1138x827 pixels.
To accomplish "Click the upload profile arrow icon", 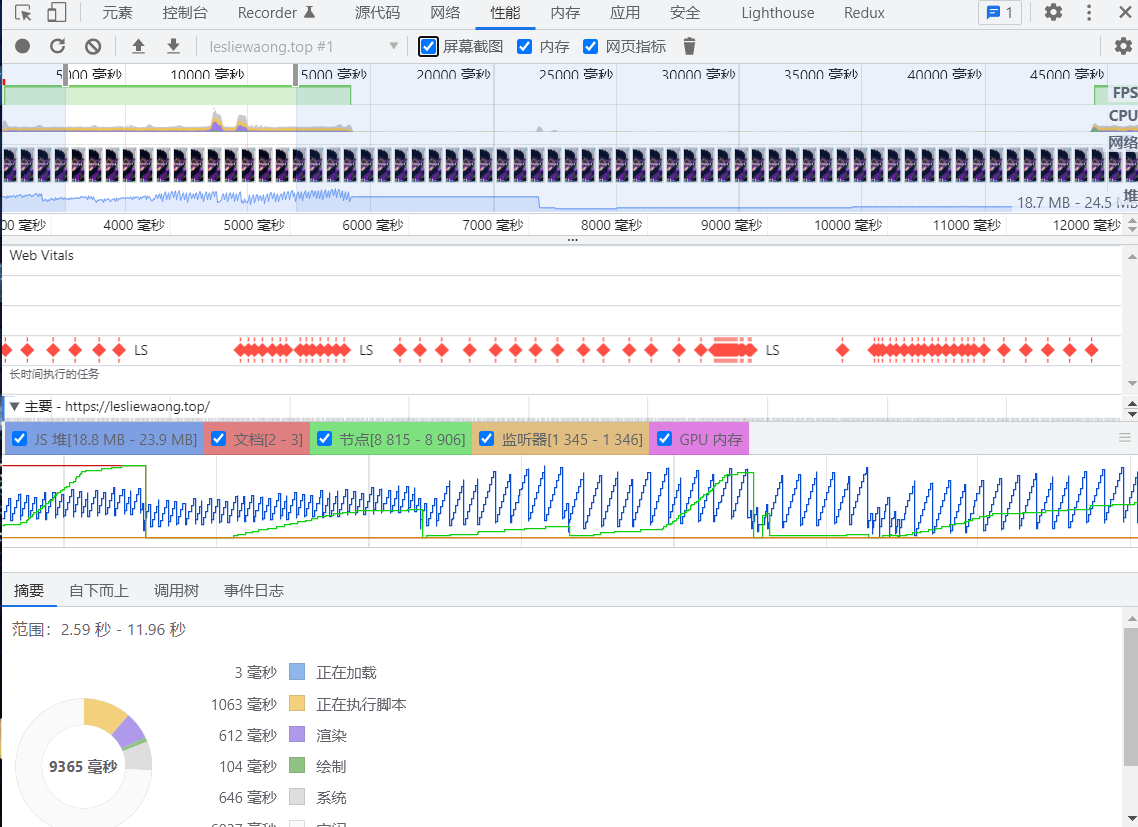I will (138, 46).
